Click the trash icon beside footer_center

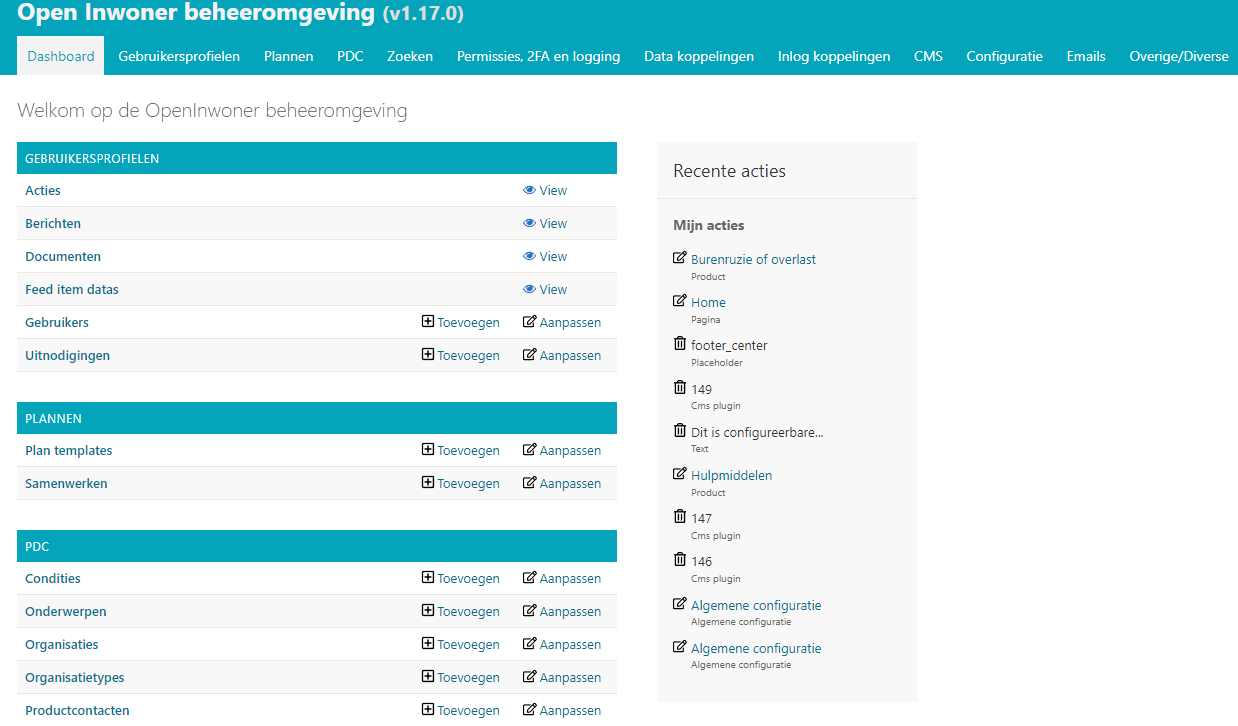tap(680, 344)
